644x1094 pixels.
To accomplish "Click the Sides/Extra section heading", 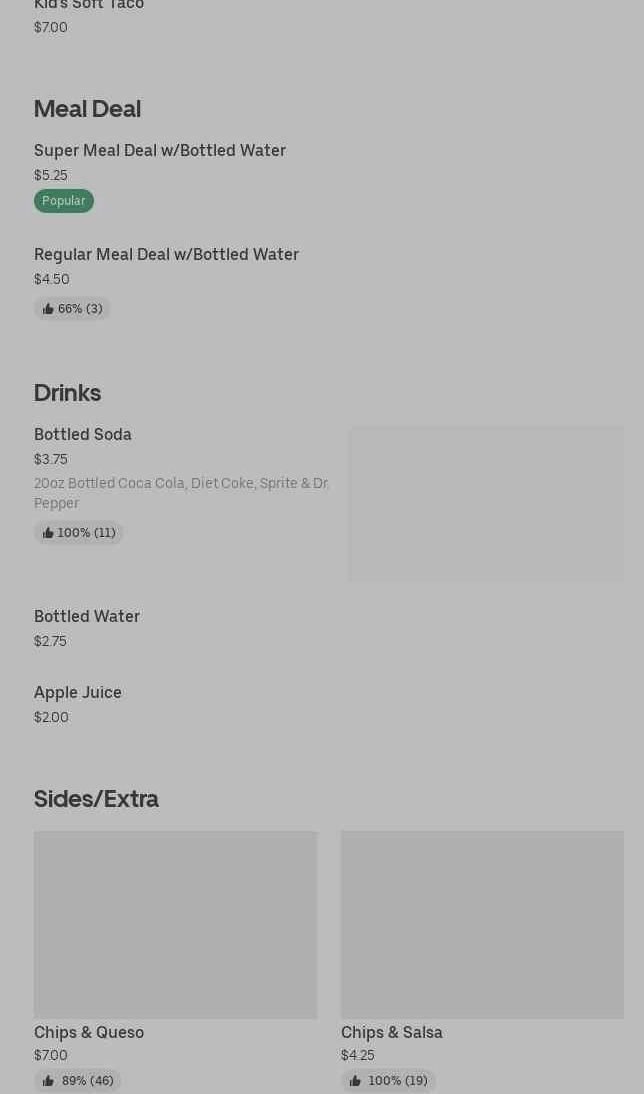I will click(96, 798).
